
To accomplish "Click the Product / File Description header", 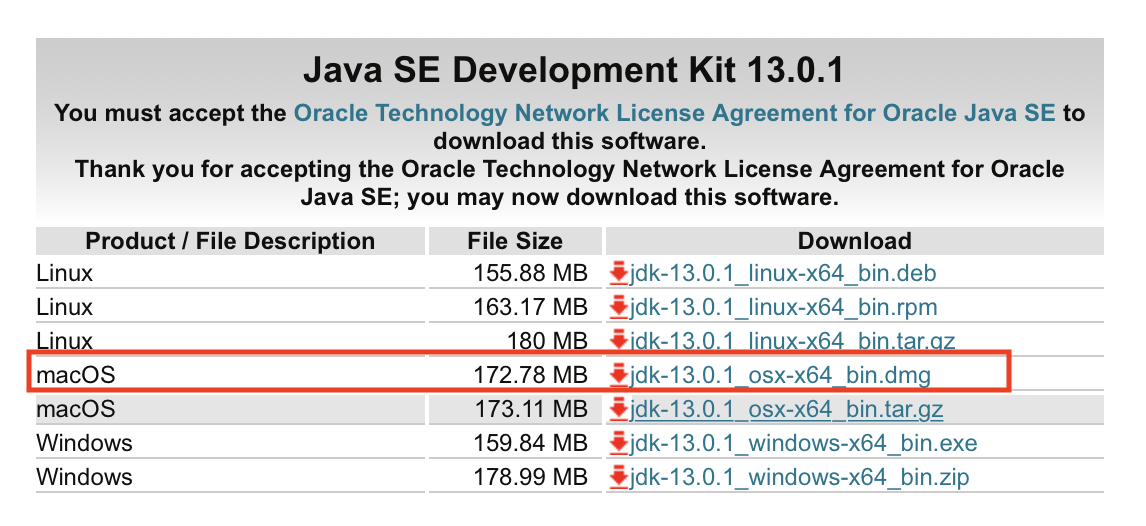I will (x=230, y=241).
